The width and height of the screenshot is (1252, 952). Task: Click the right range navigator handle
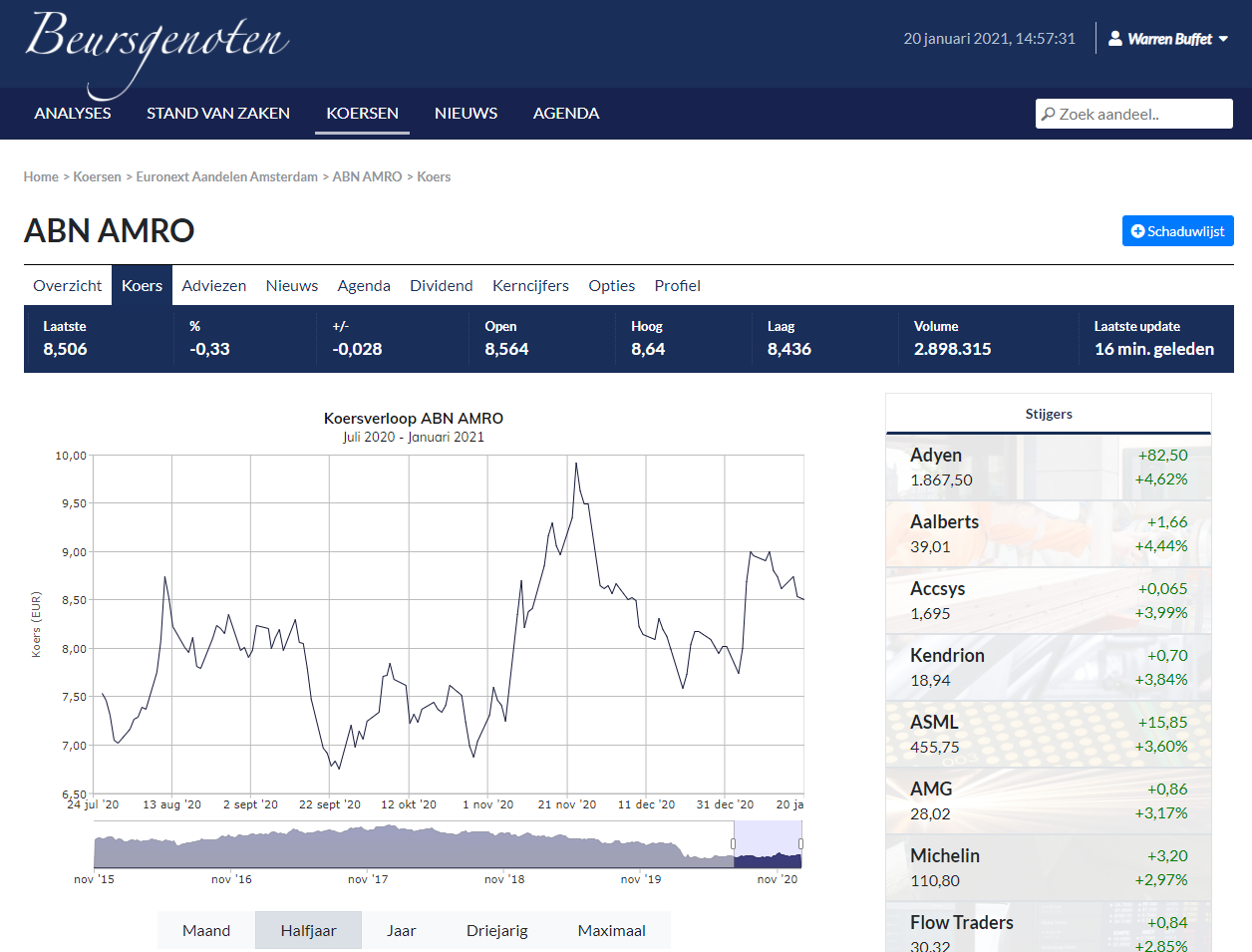pos(800,844)
